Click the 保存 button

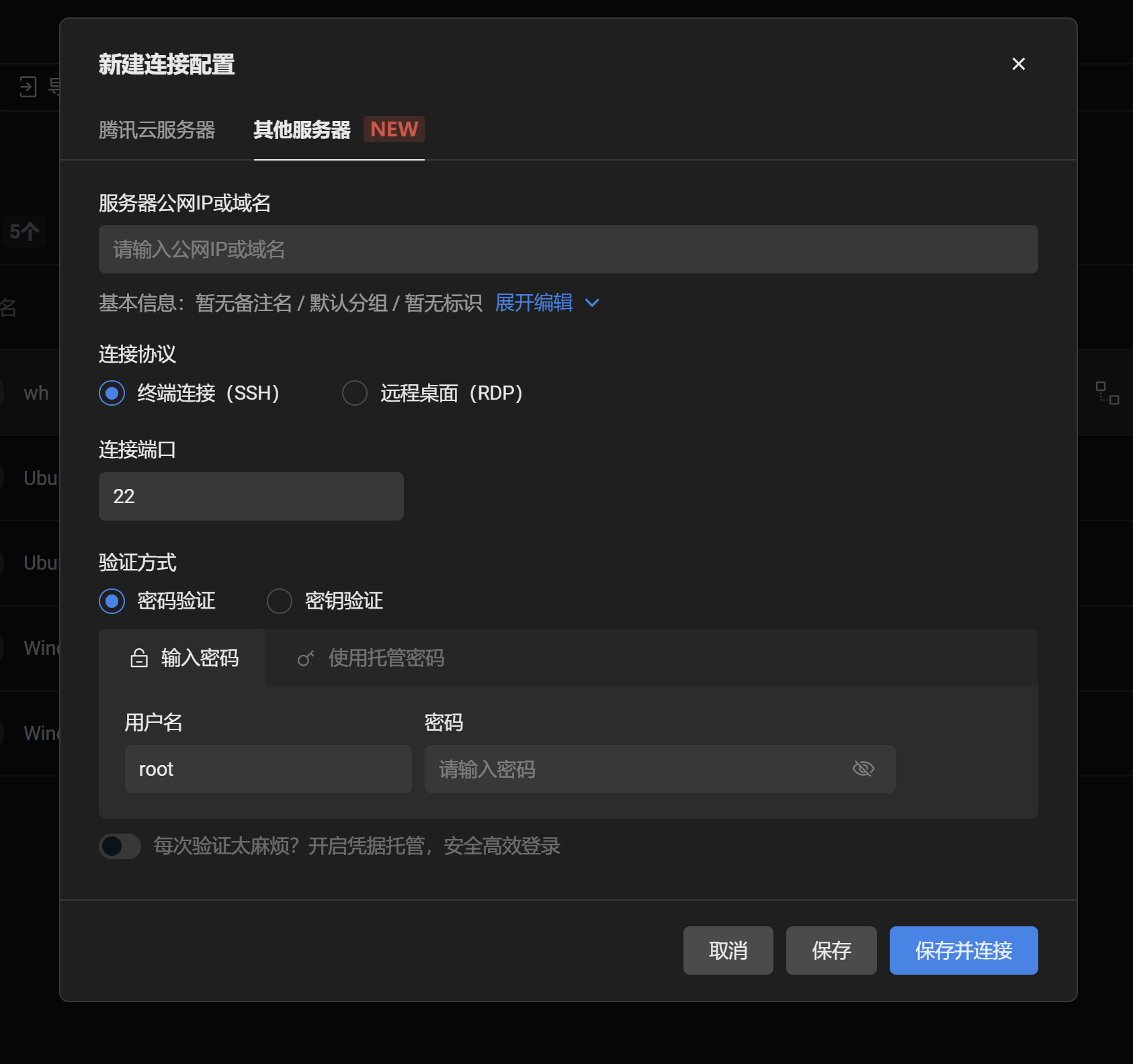tap(831, 950)
